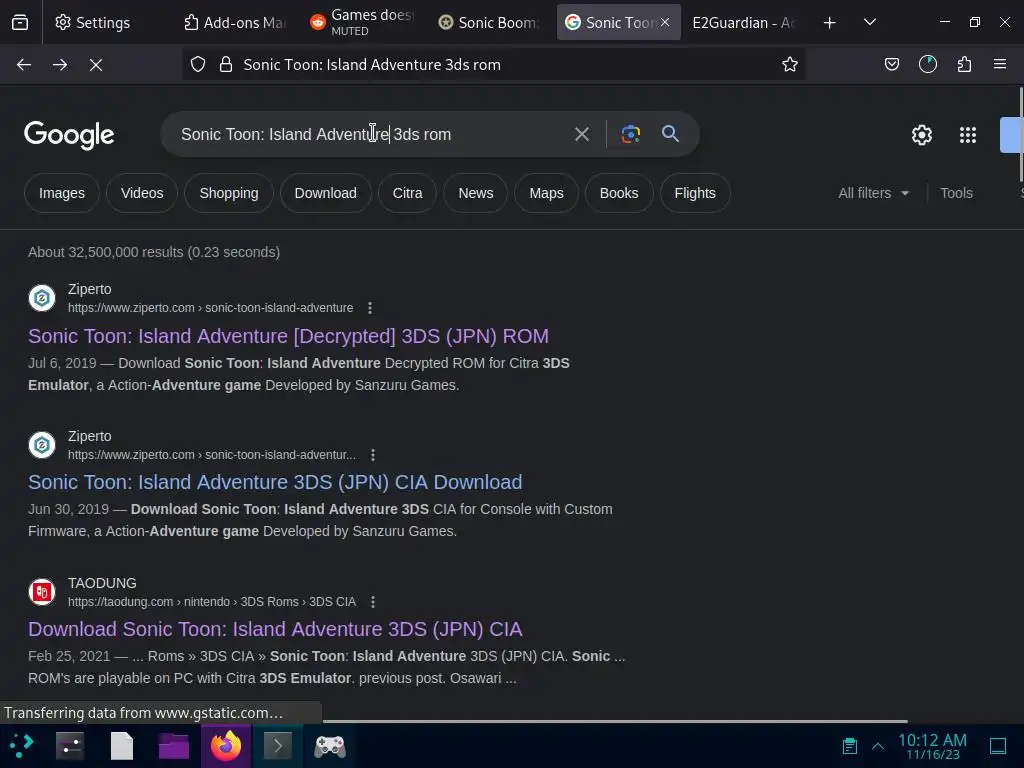Image resolution: width=1024 pixels, height=768 pixels.
Task: Open terminal from taskbar
Action: pos(278,746)
